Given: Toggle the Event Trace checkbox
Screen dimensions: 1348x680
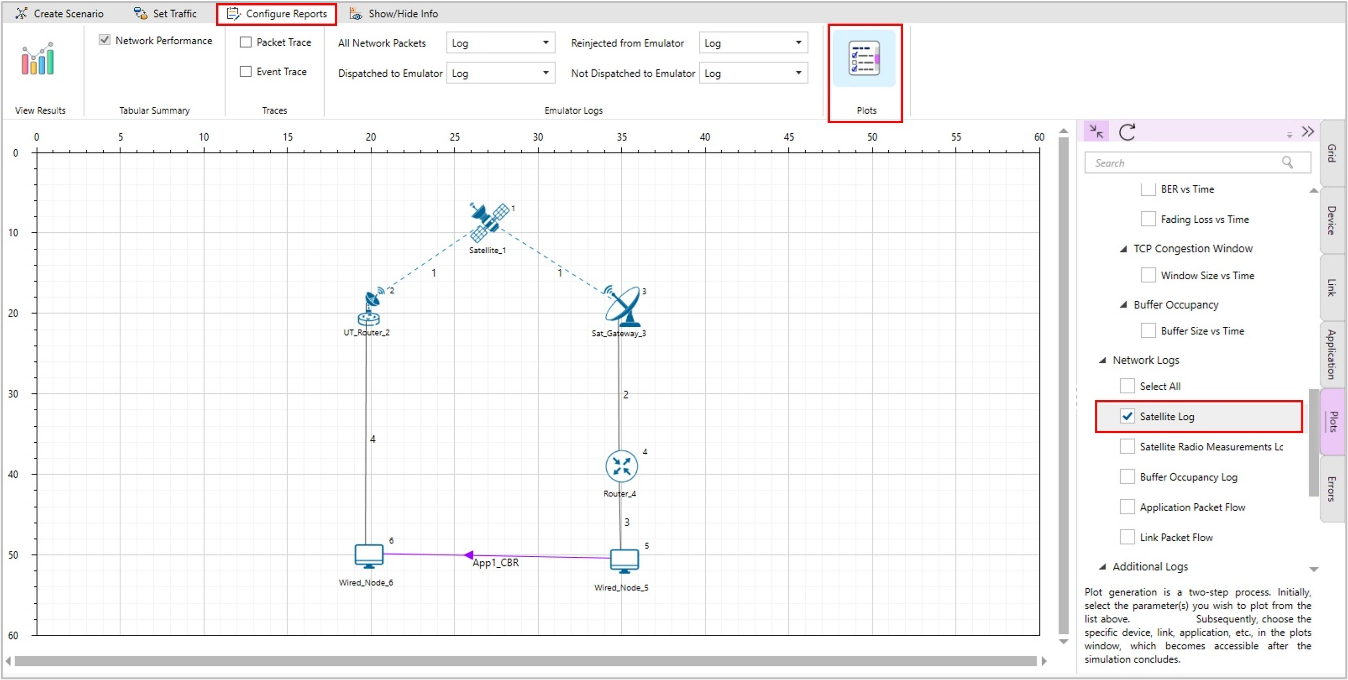Looking at the screenshot, I should (246, 72).
